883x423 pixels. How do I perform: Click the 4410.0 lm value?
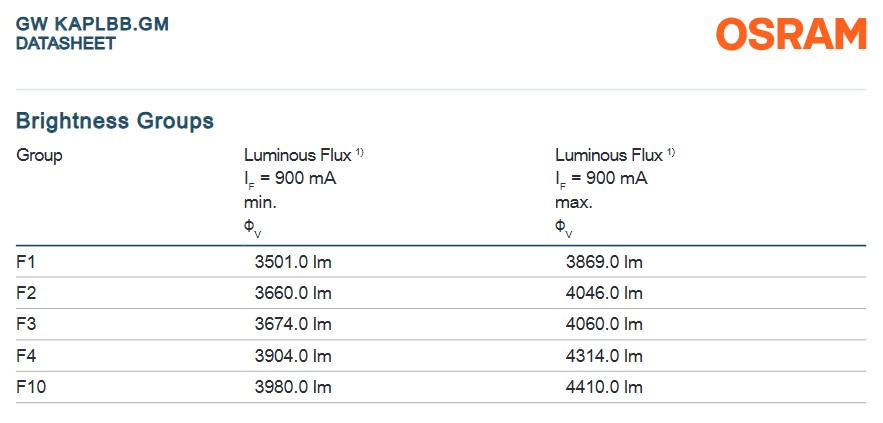coord(604,388)
